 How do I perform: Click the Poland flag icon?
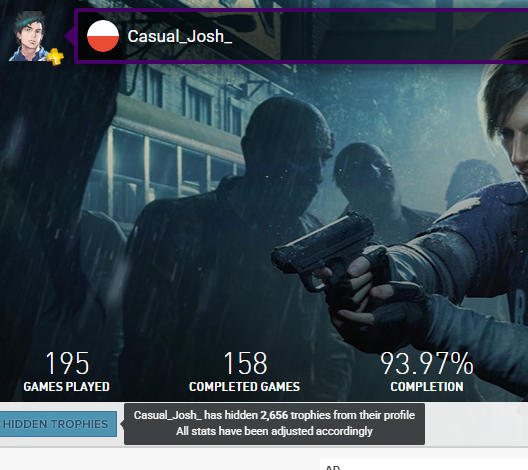(x=103, y=36)
